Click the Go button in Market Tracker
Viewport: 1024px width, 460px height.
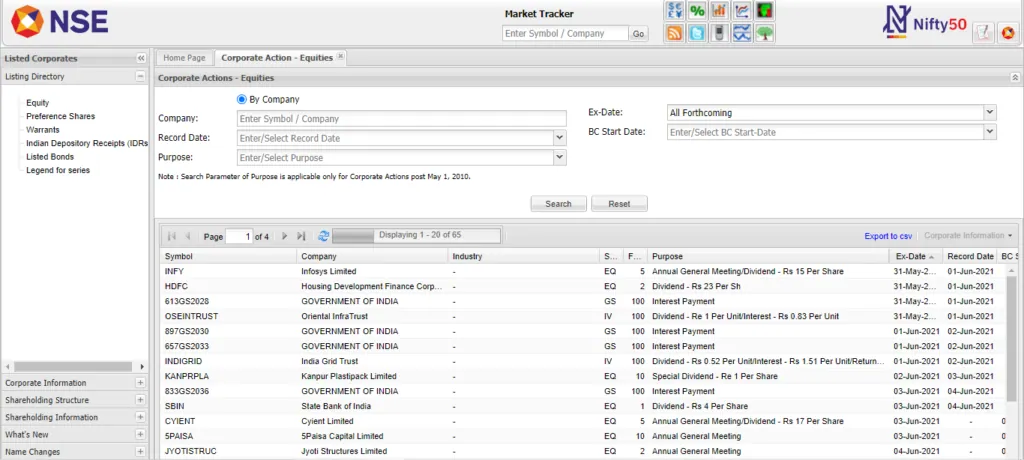(638, 33)
